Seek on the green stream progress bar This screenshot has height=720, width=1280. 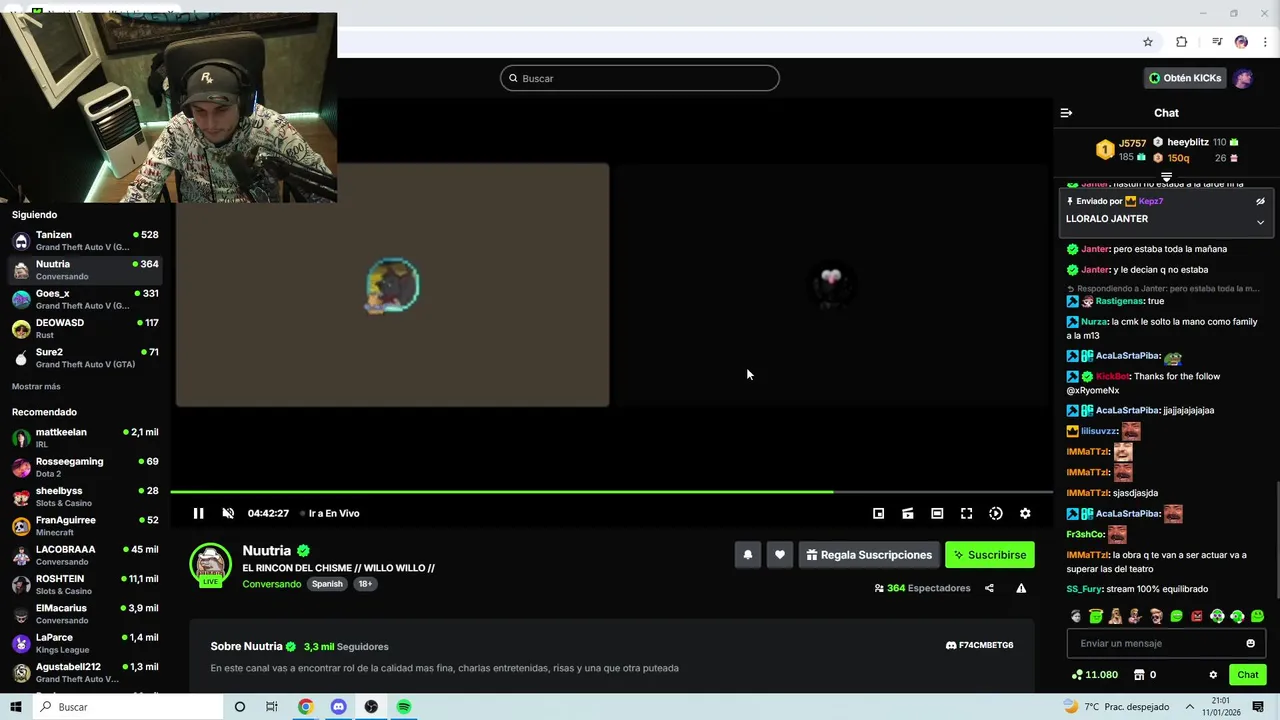[611, 491]
